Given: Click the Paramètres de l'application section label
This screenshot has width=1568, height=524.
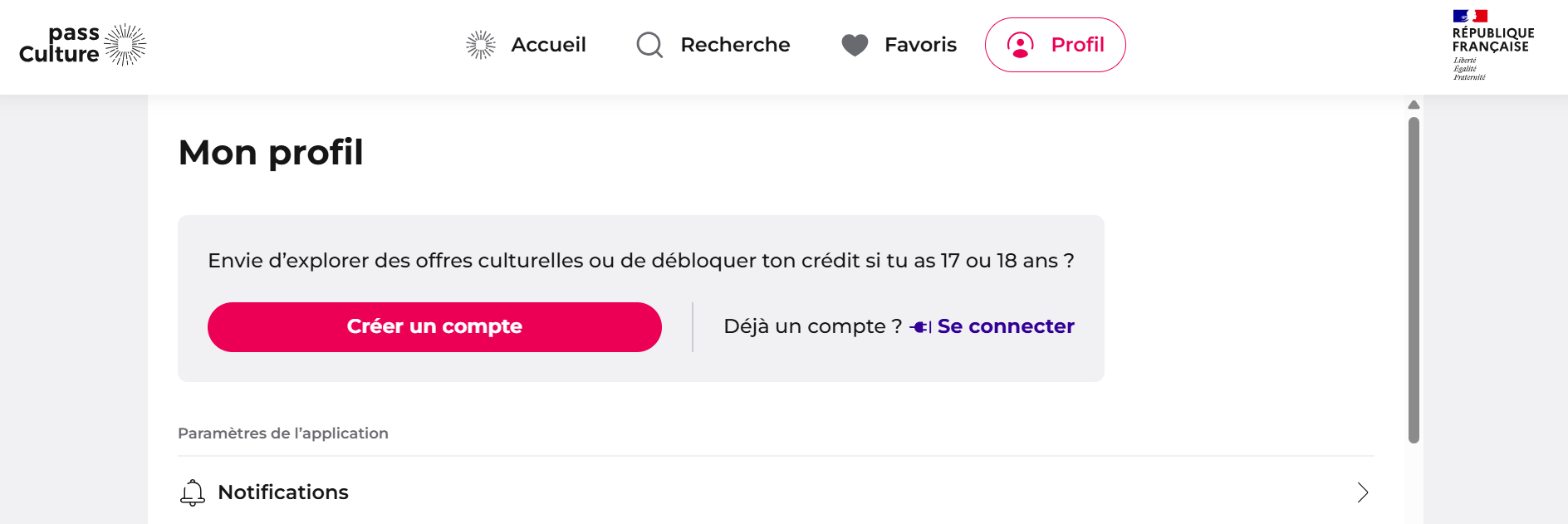Looking at the screenshot, I should (283, 433).
